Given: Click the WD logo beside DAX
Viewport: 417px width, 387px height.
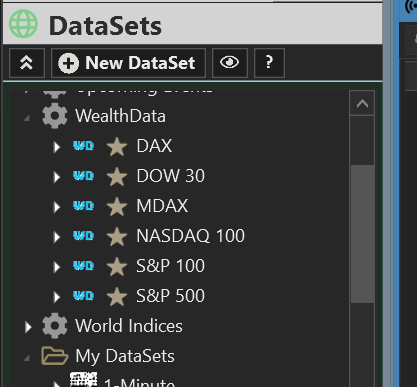Looking at the screenshot, I should 83,146.
